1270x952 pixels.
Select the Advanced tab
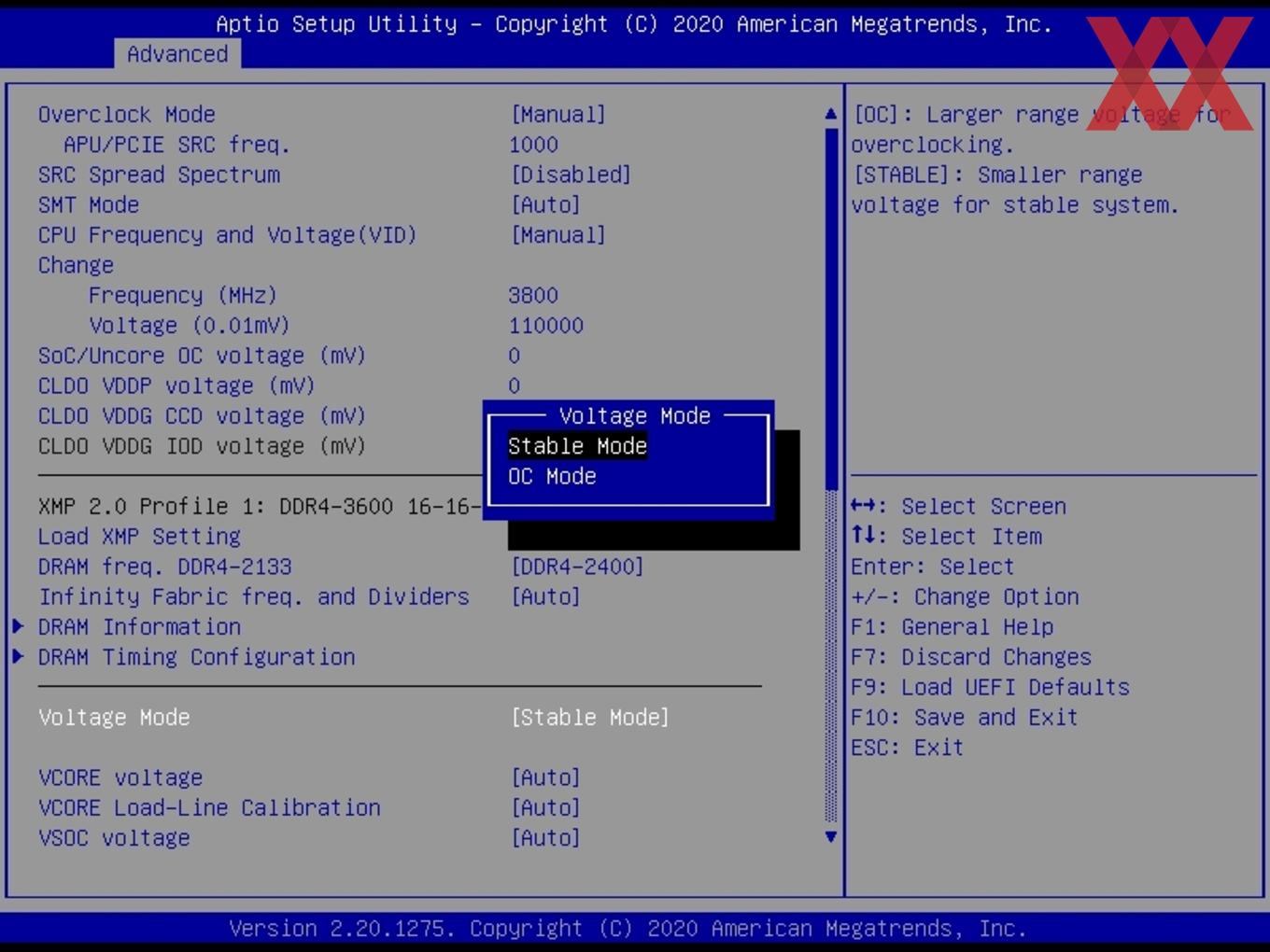[x=177, y=54]
